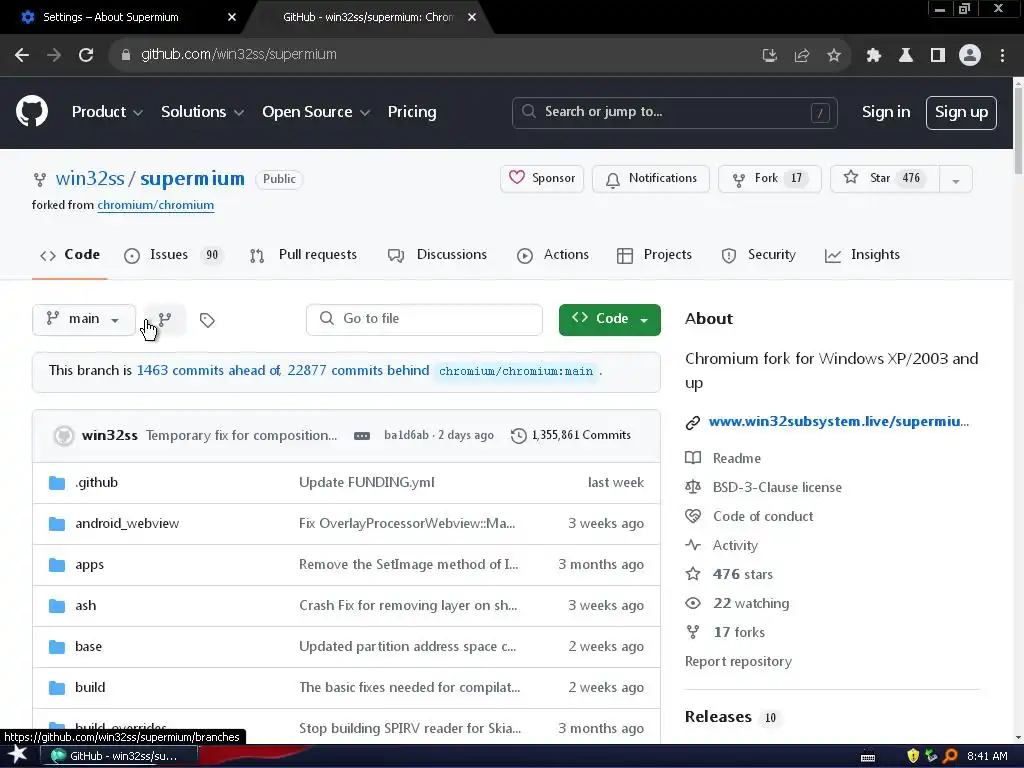Open the android_webview folder
1024x768 pixels.
pos(127,524)
